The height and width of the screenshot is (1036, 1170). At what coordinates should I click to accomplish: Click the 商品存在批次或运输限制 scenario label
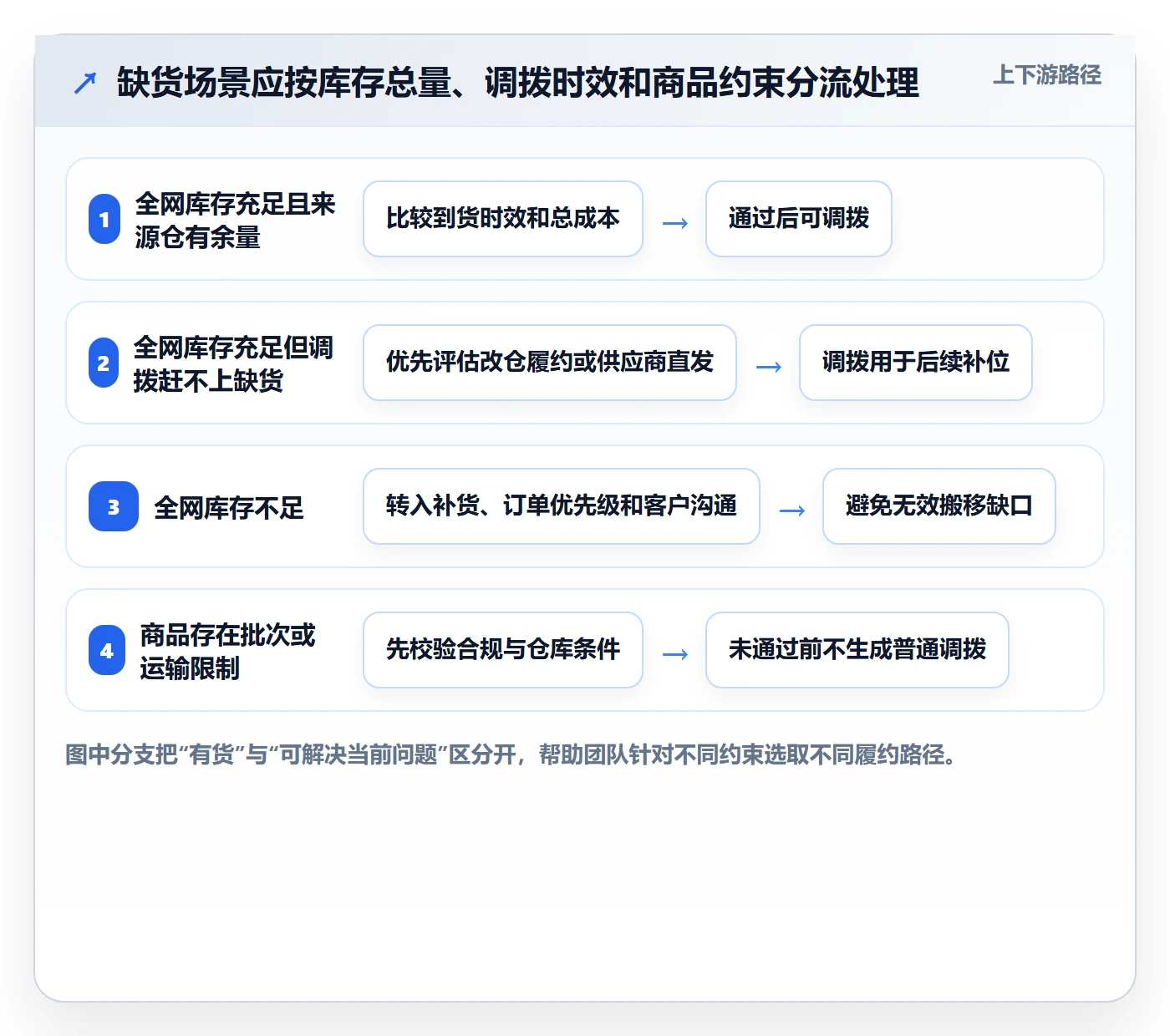point(227,651)
